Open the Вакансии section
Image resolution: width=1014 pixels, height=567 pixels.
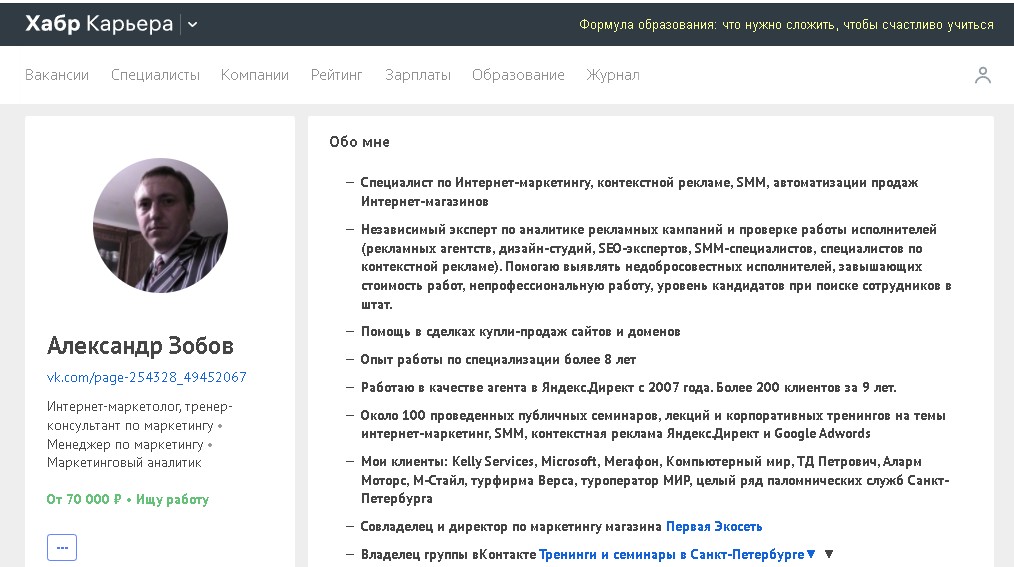tap(57, 75)
